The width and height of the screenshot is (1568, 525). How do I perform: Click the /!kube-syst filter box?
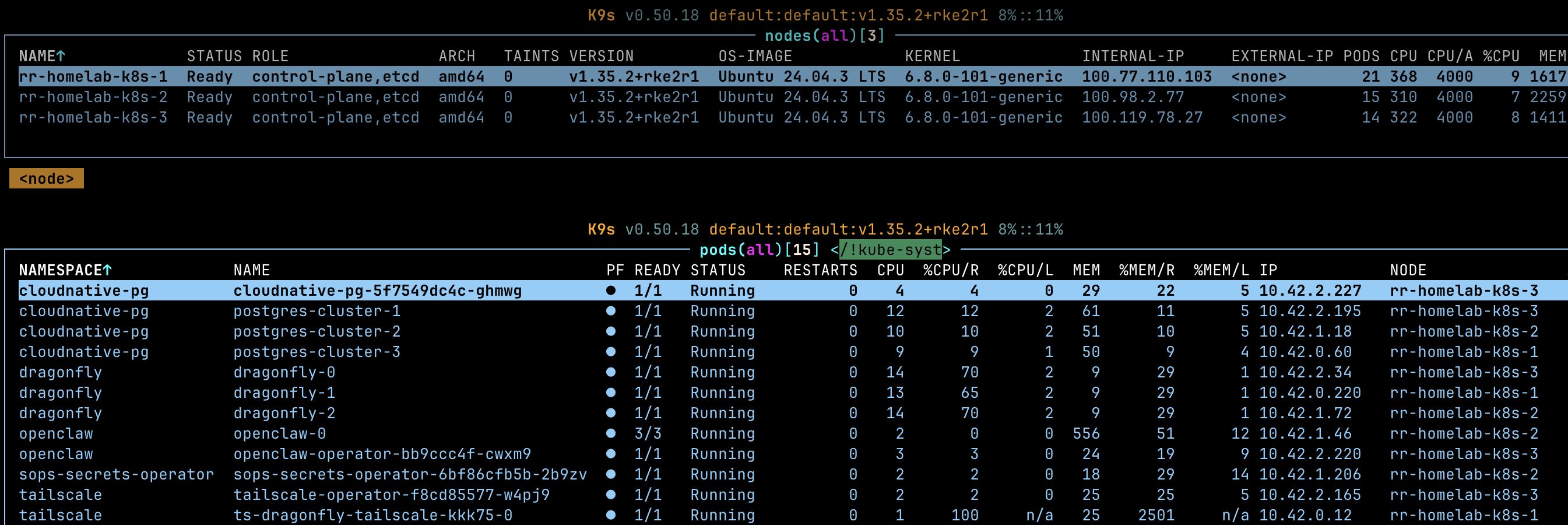pos(890,250)
